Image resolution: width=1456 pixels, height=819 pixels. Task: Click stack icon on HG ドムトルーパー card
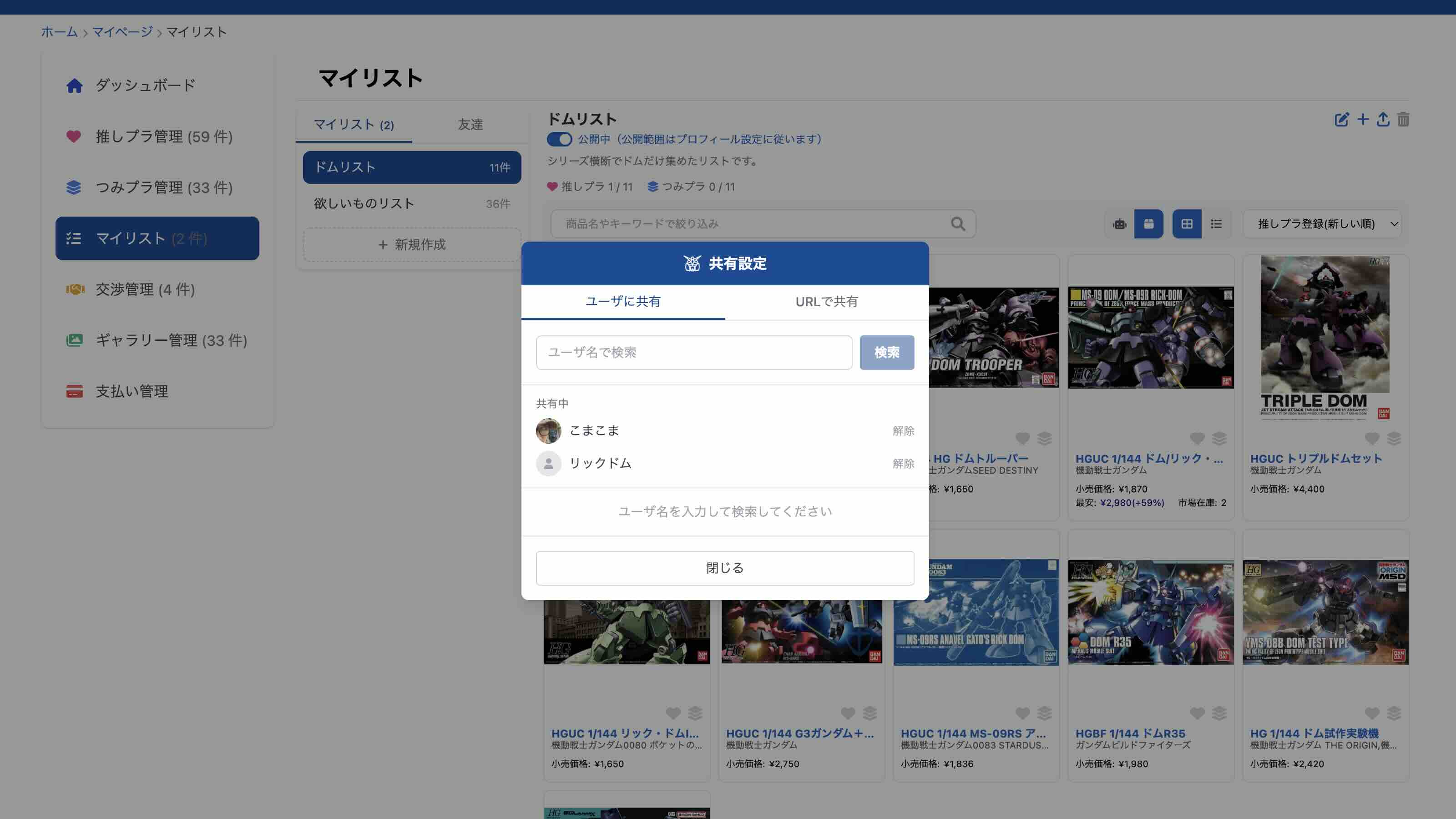click(1045, 439)
